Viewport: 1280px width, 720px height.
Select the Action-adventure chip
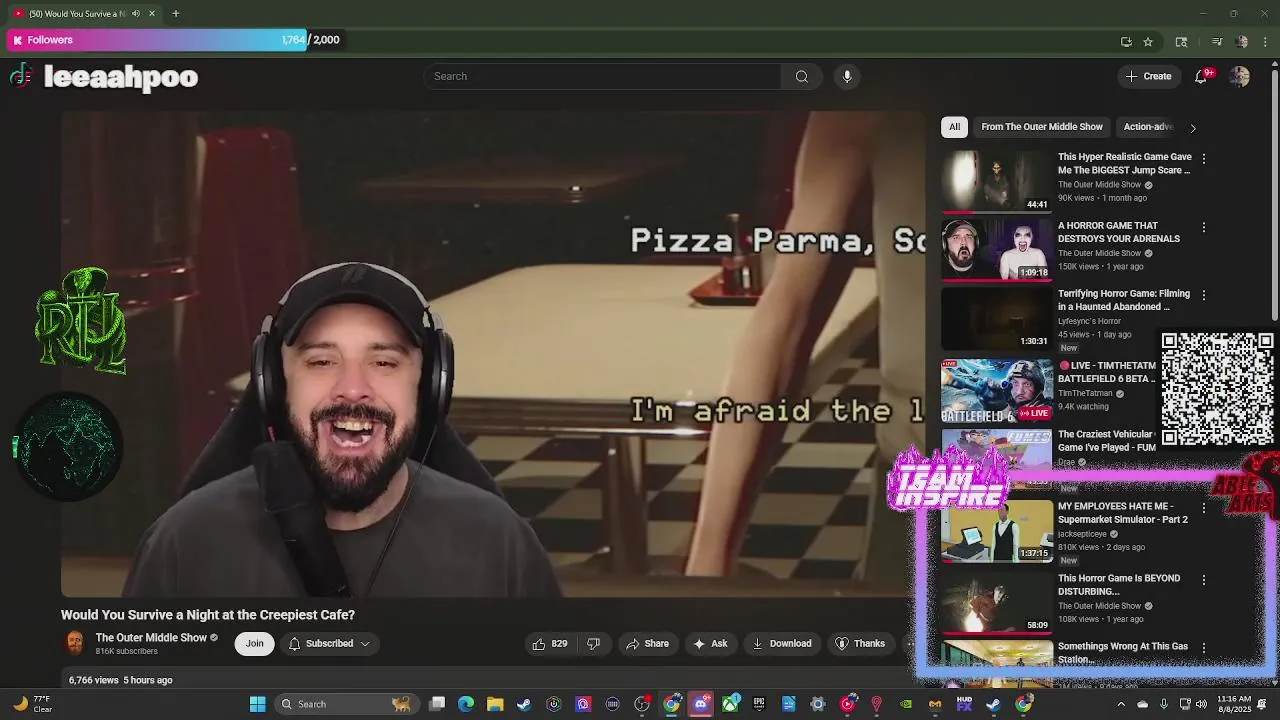click(1147, 127)
